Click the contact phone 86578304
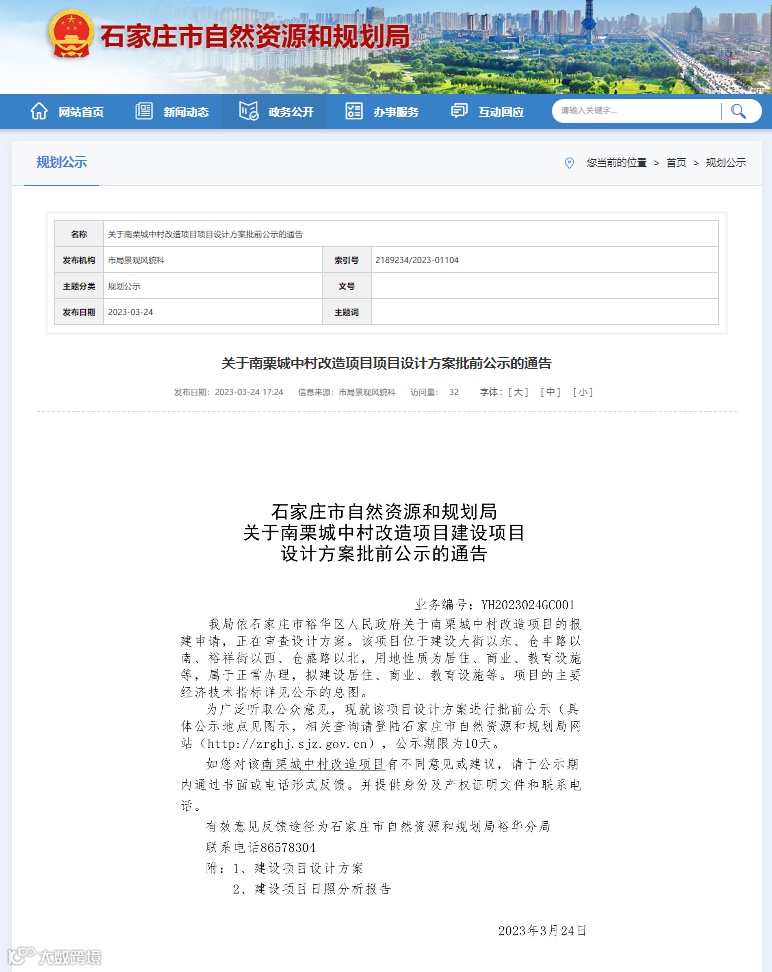 click(288, 847)
